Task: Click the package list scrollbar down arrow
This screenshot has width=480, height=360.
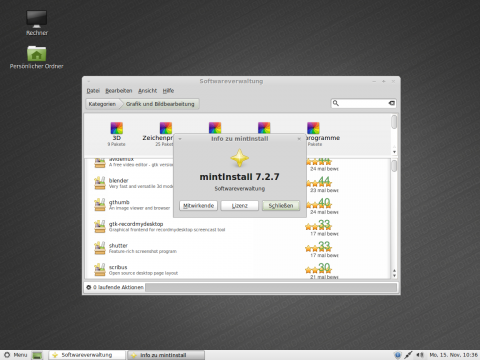Action: click(x=394, y=276)
